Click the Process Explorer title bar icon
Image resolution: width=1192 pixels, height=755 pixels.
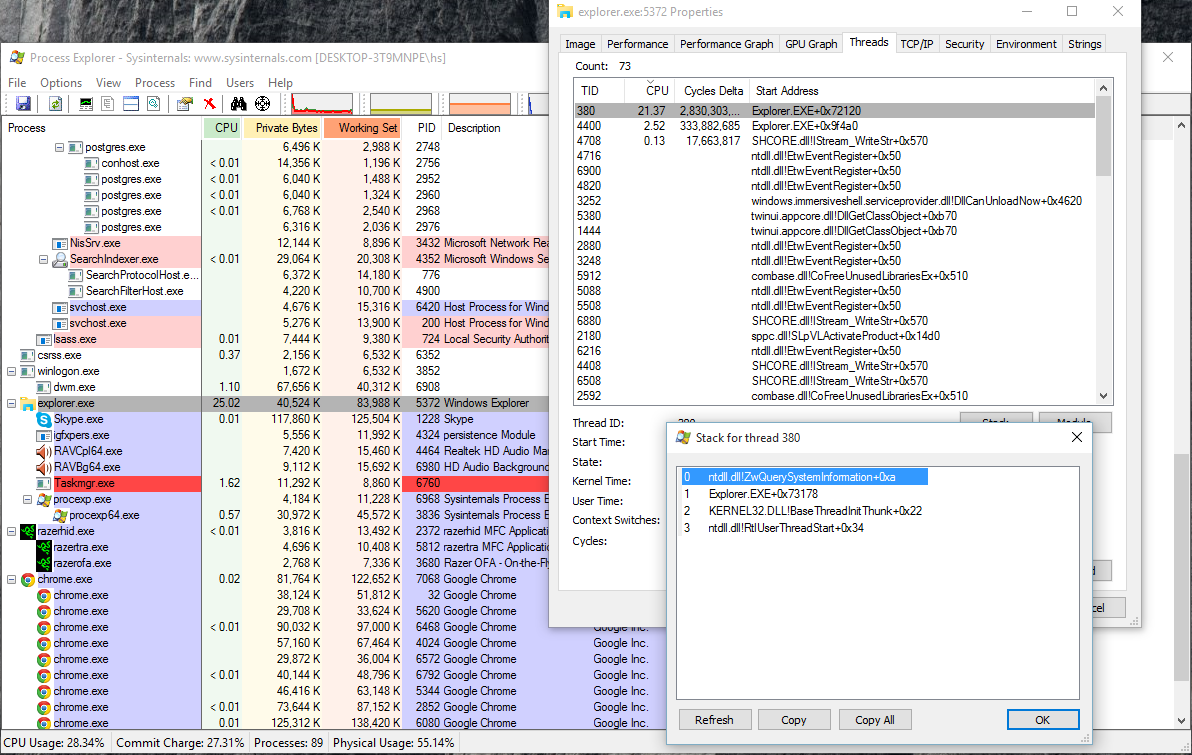(x=17, y=58)
